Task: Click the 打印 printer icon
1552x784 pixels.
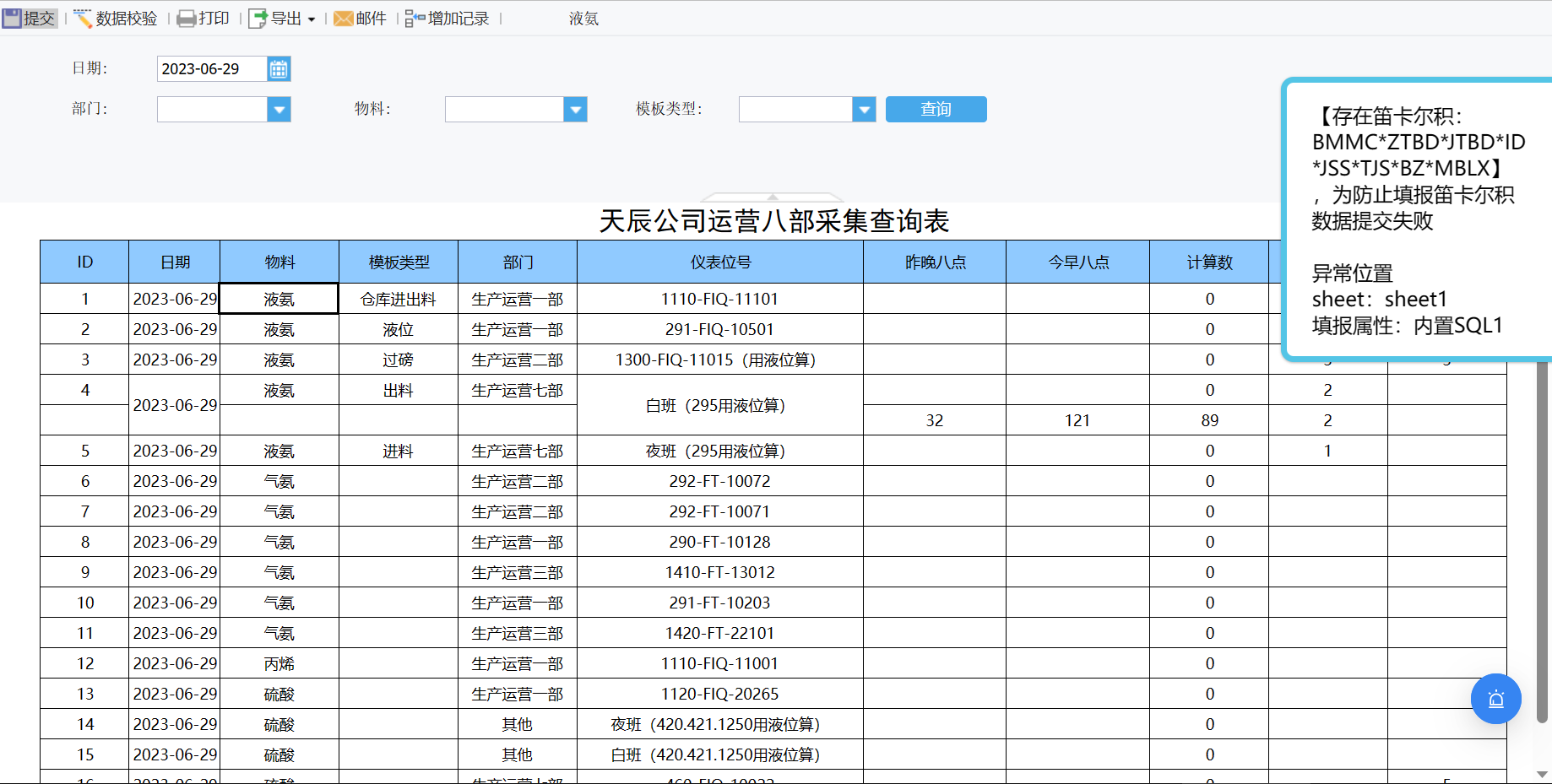Action: (x=187, y=19)
